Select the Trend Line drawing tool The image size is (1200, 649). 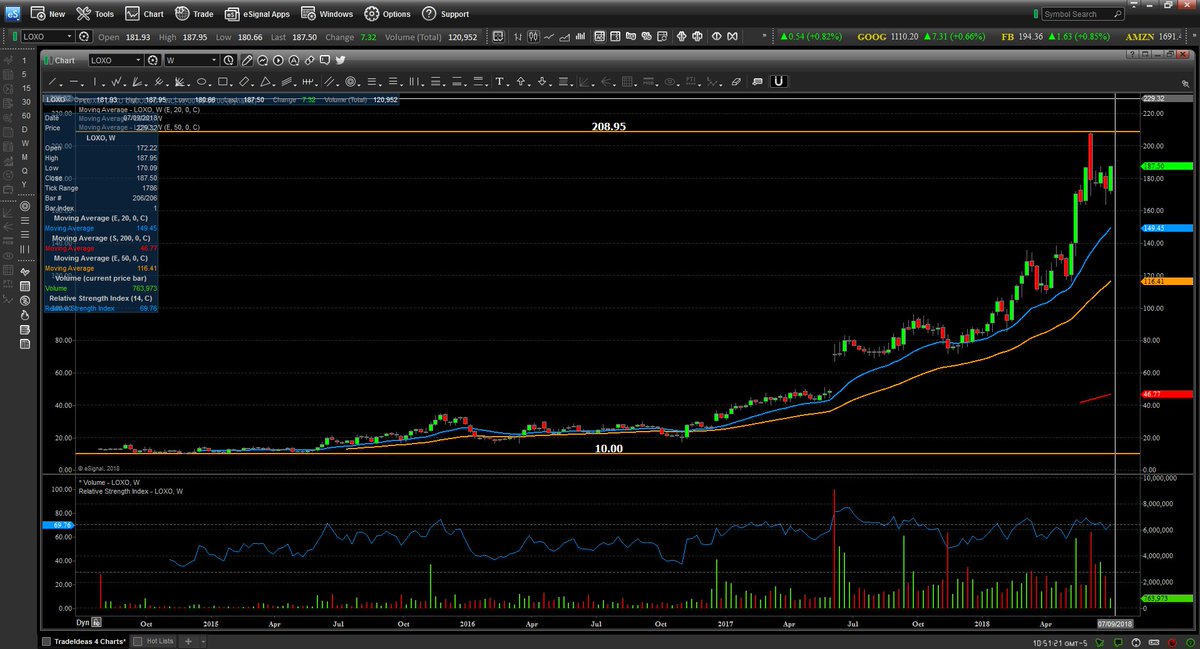(54, 82)
